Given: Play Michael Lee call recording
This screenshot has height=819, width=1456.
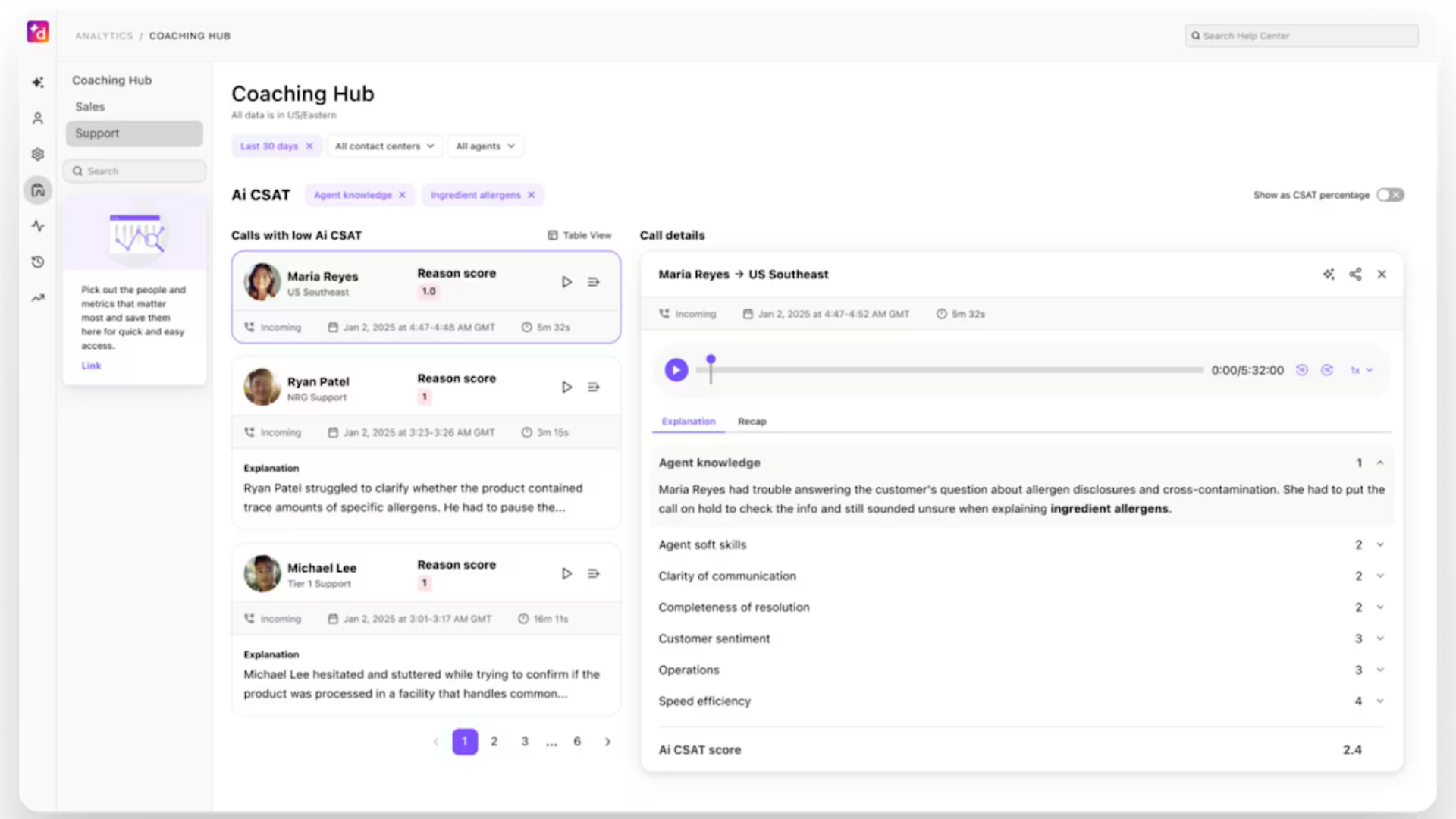Looking at the screenshot, I should point(566,573).
